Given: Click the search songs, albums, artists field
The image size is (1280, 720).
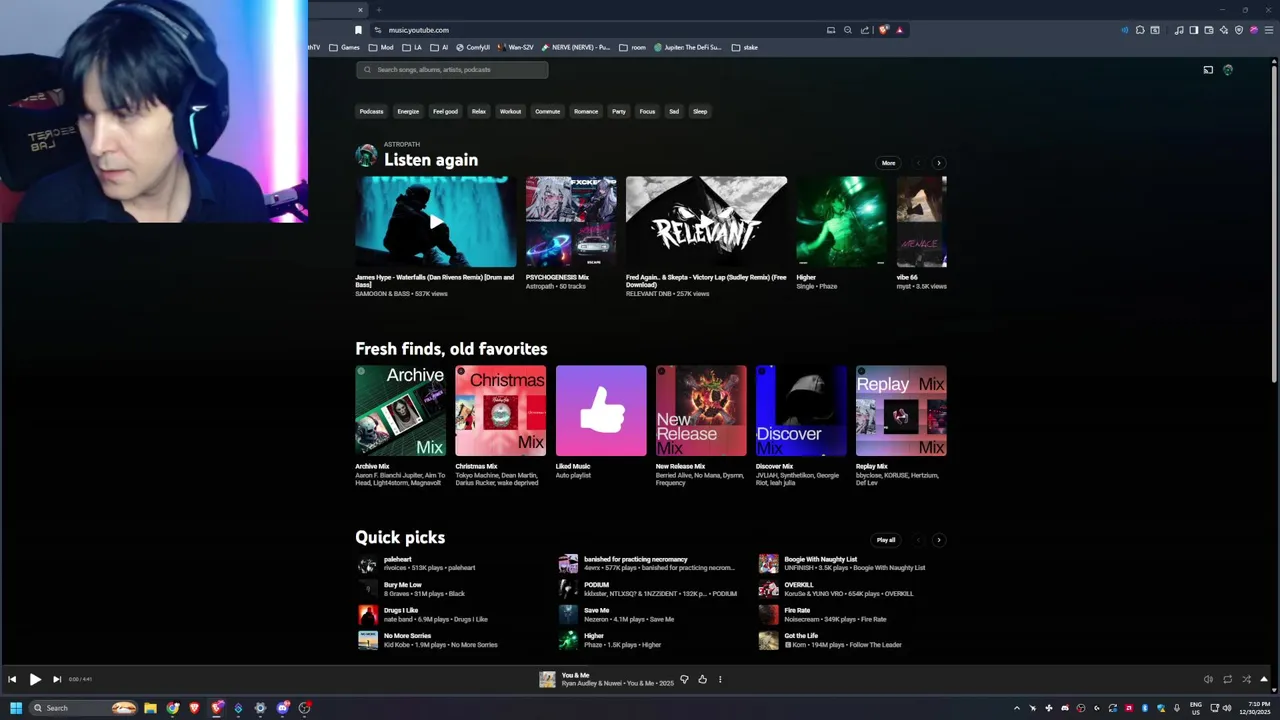Looking at the screenshot, I should [452, 70].
